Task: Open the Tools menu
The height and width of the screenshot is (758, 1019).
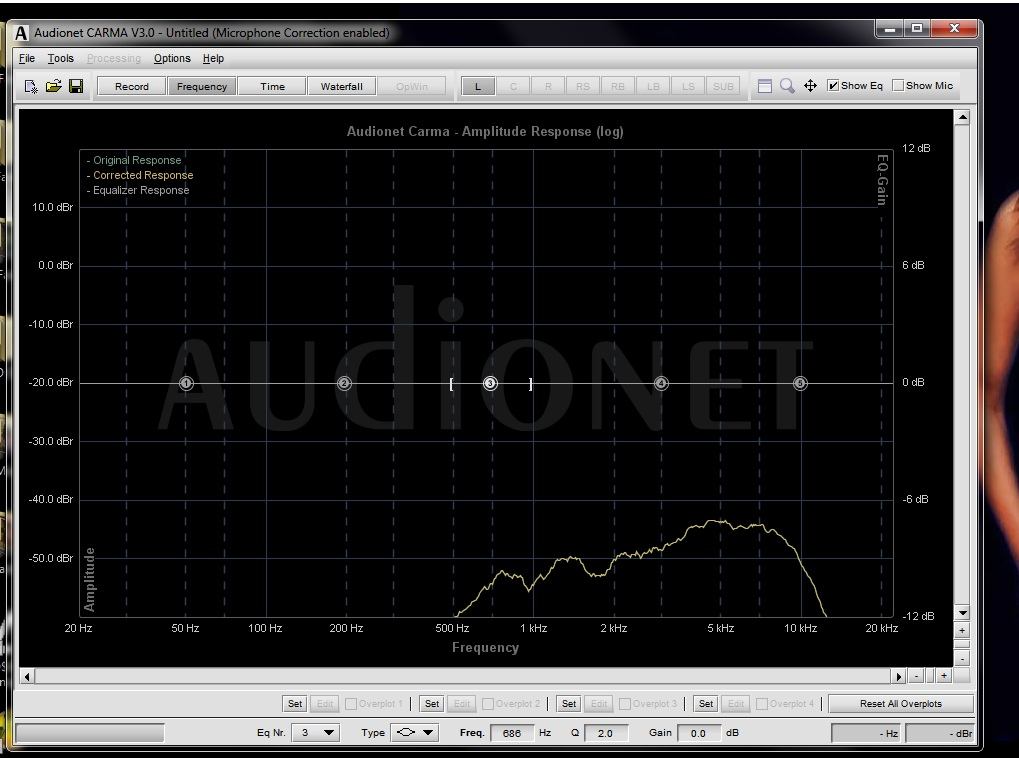Action: coord(60,59)
